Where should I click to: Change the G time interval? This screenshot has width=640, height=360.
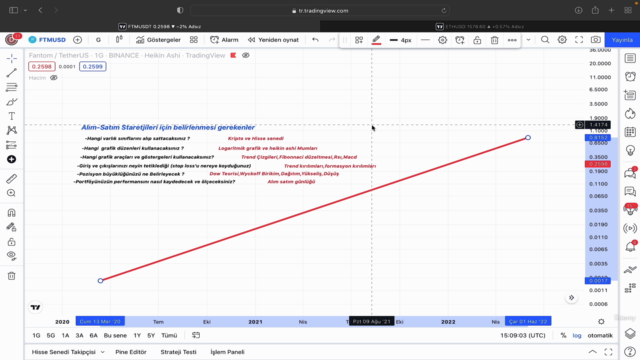click(98, 40)
